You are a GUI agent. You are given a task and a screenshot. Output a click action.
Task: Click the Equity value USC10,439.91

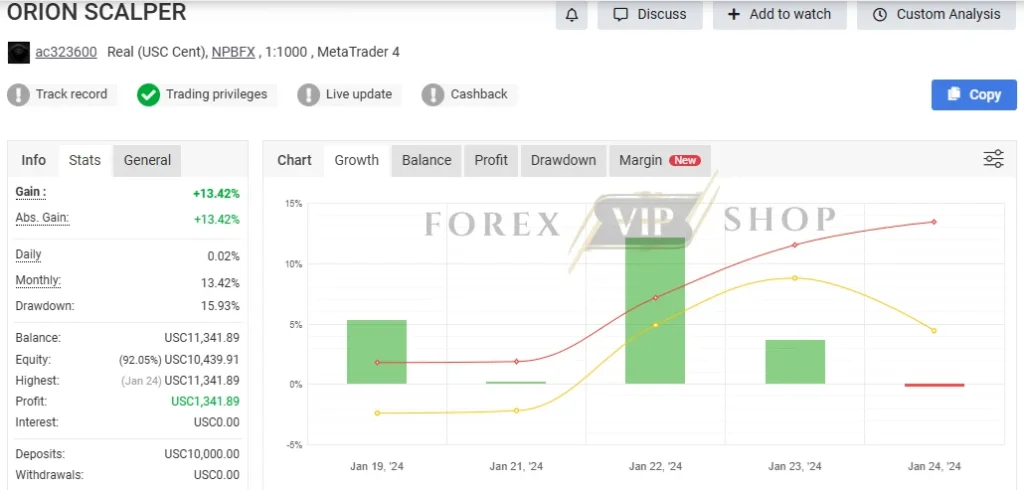202,359
